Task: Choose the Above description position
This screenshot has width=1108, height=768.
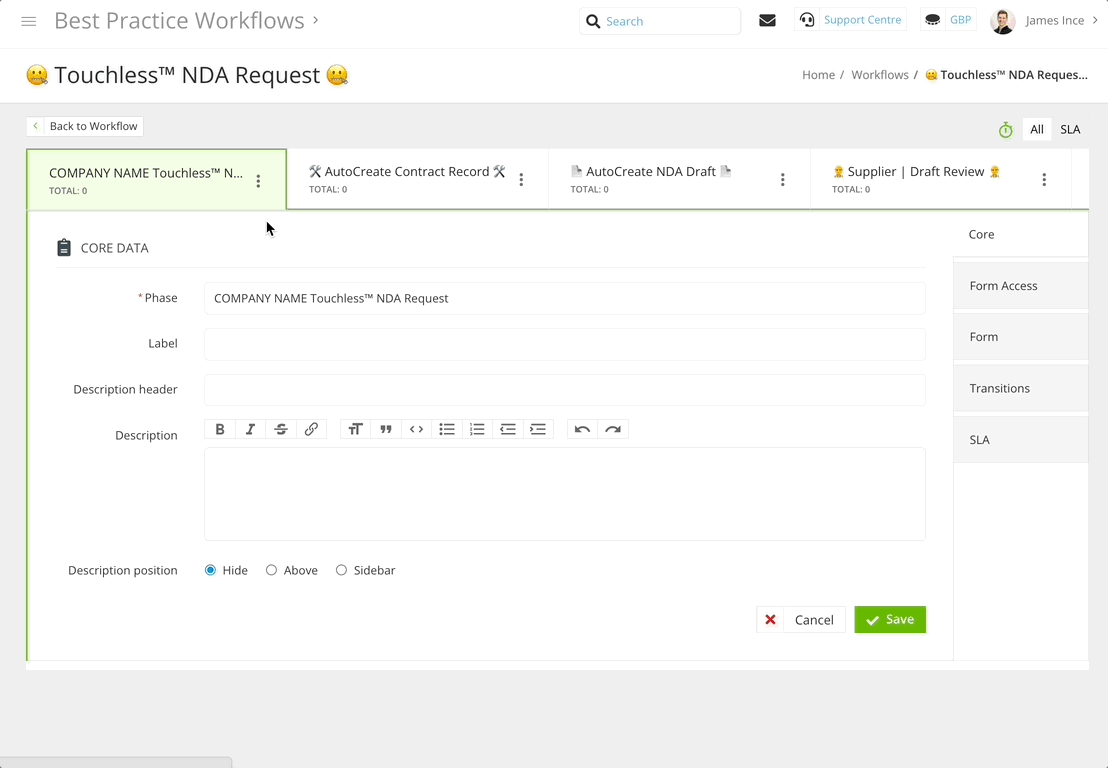Action: 271,569
